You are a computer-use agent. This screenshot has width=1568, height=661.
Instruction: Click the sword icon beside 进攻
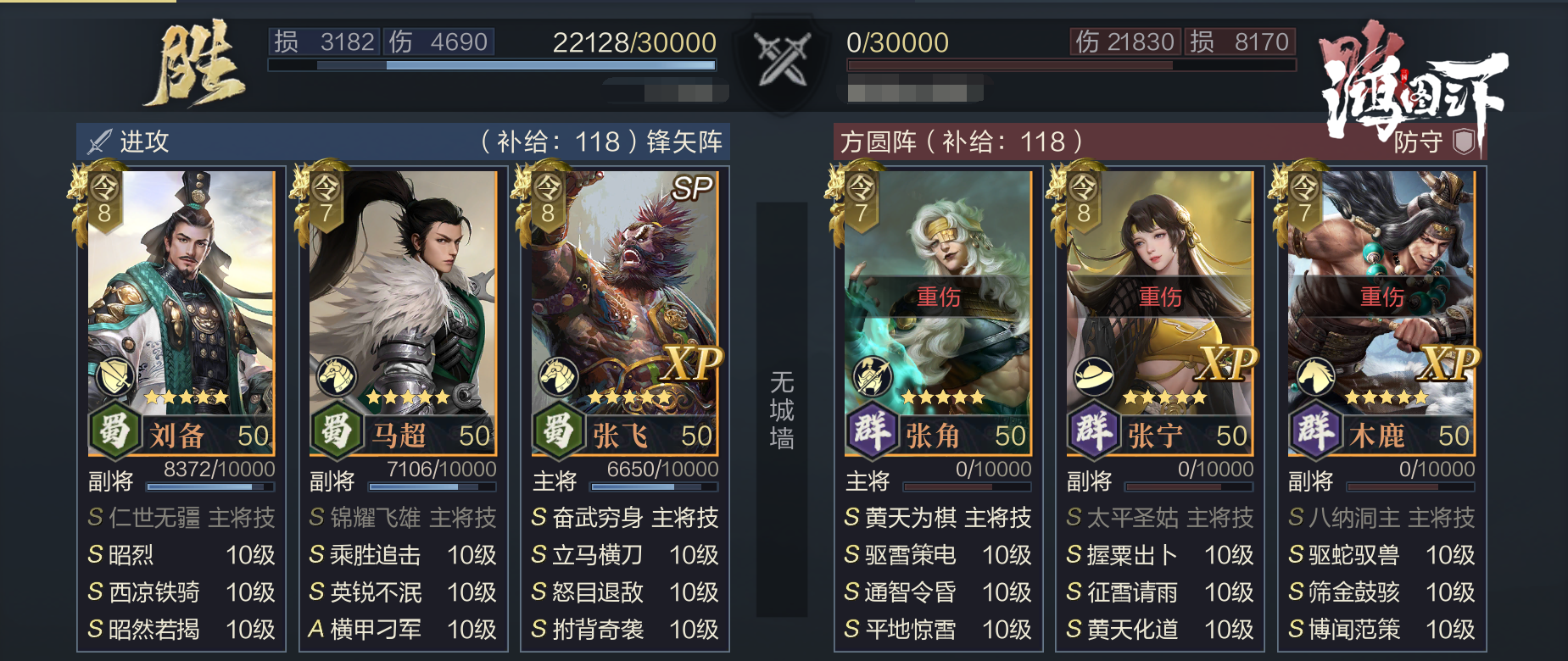click(x=99, y=142)
